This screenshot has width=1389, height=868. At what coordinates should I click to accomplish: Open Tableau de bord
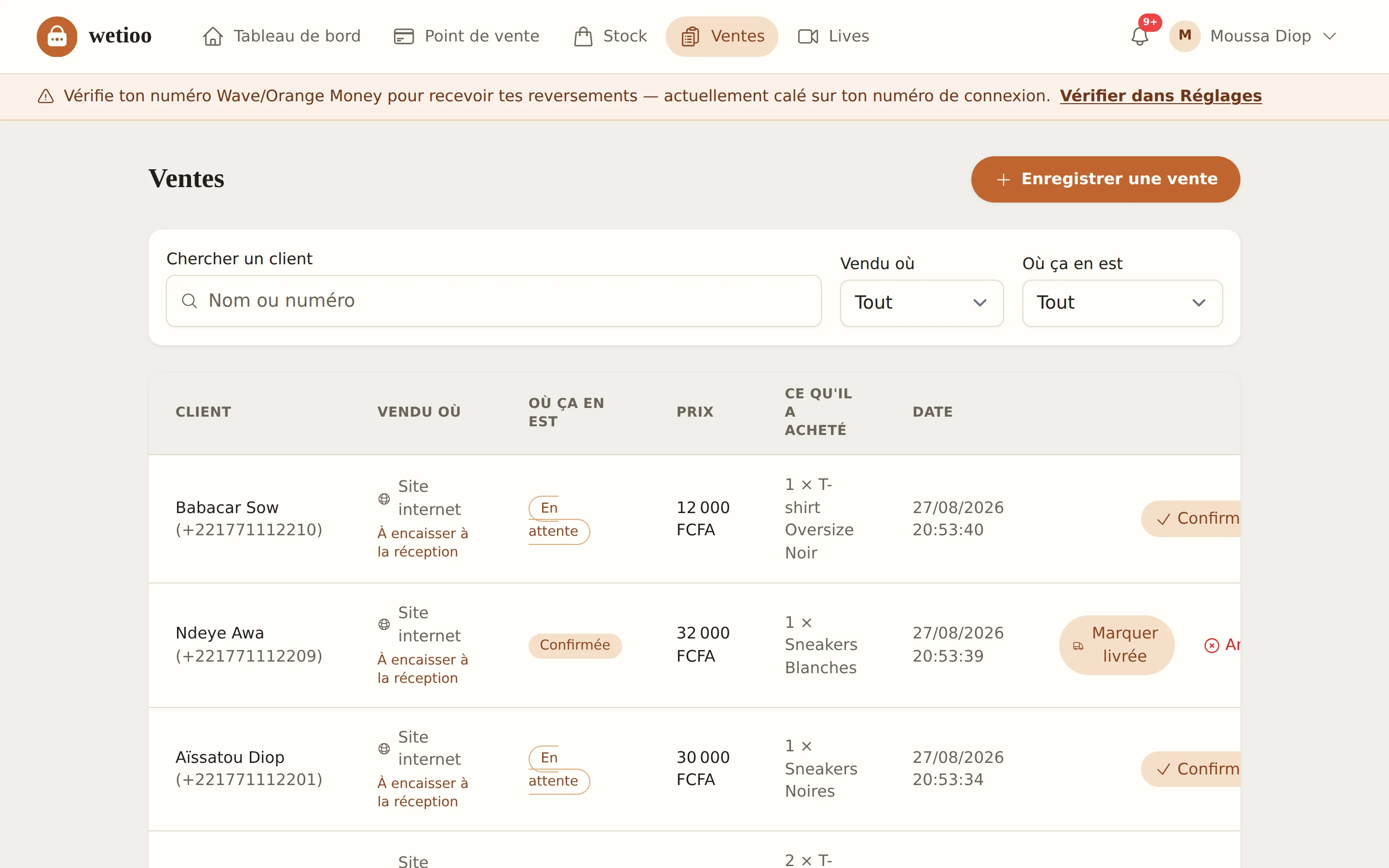click(x=281, y=36)
